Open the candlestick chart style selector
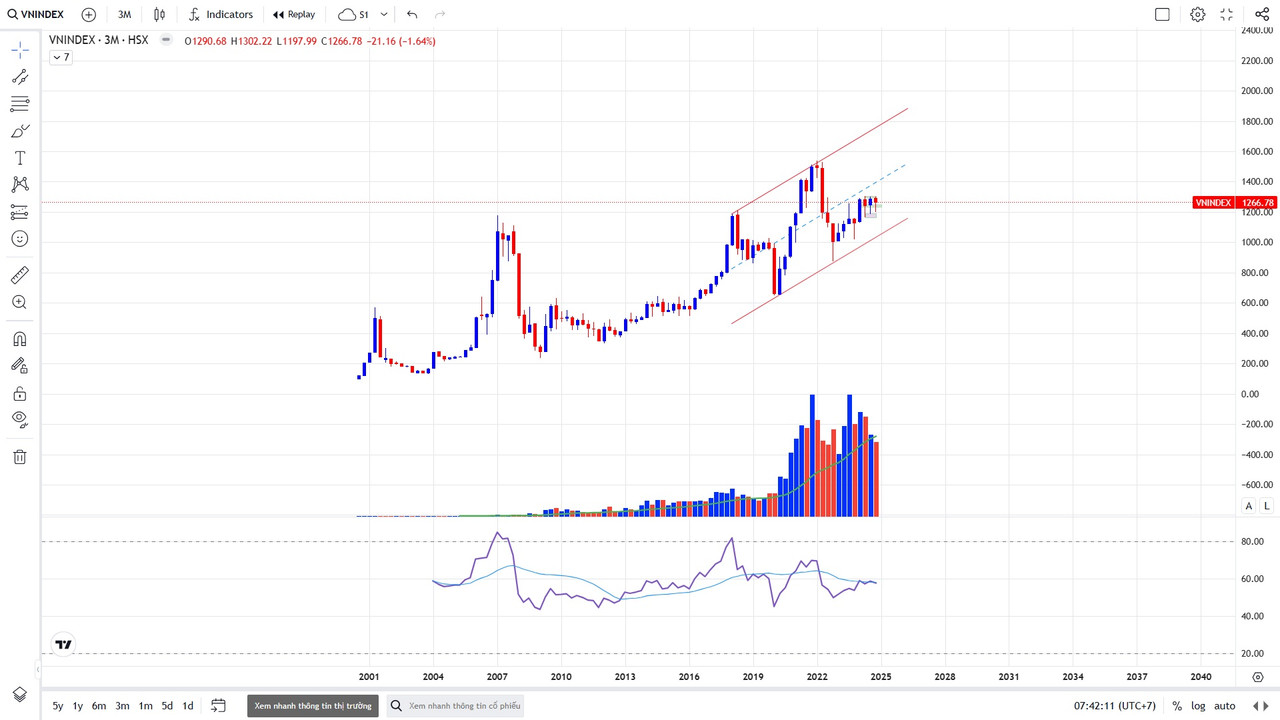The image size is (1280, 720). (160, 14)
